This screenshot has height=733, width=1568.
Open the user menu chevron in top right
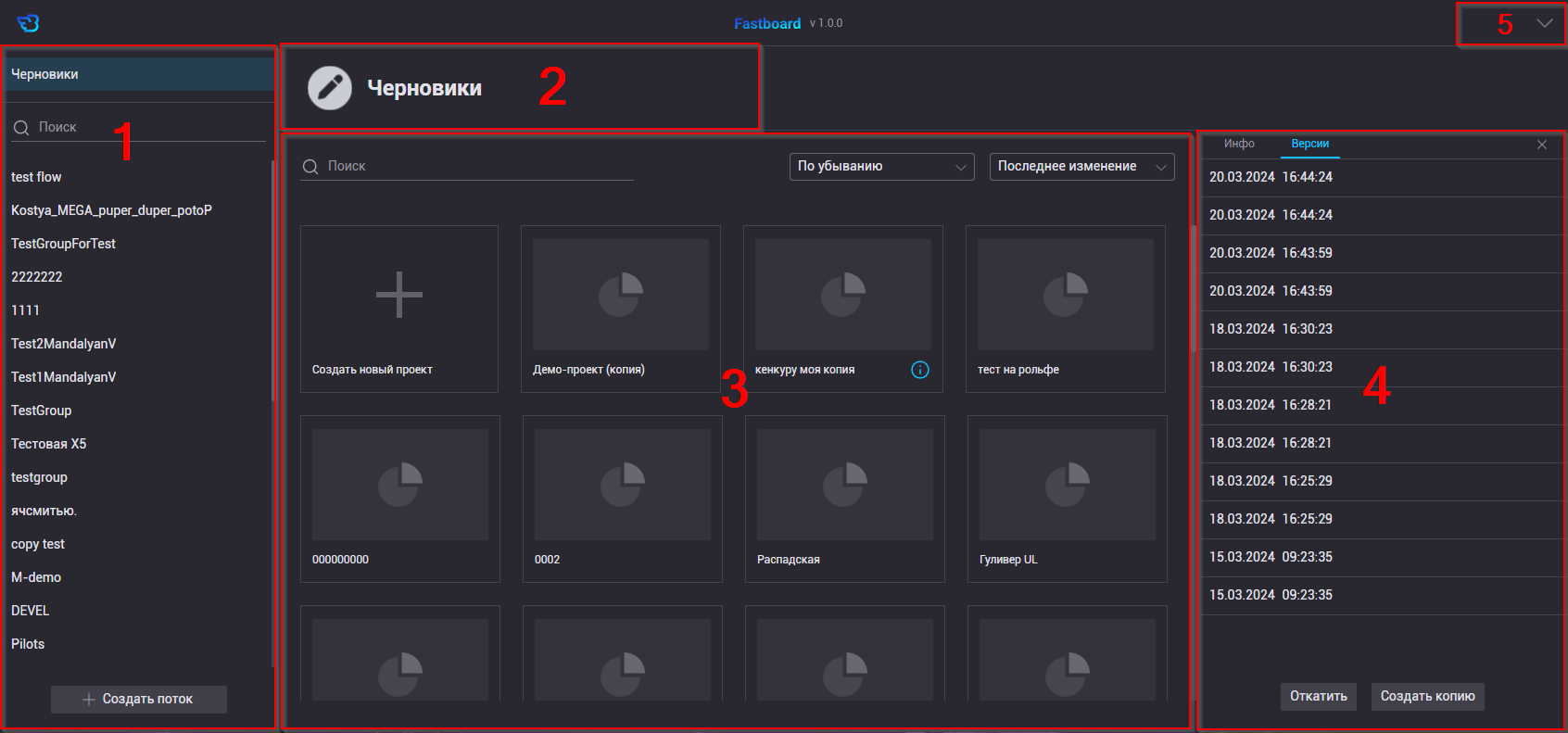pos(1544,23)
